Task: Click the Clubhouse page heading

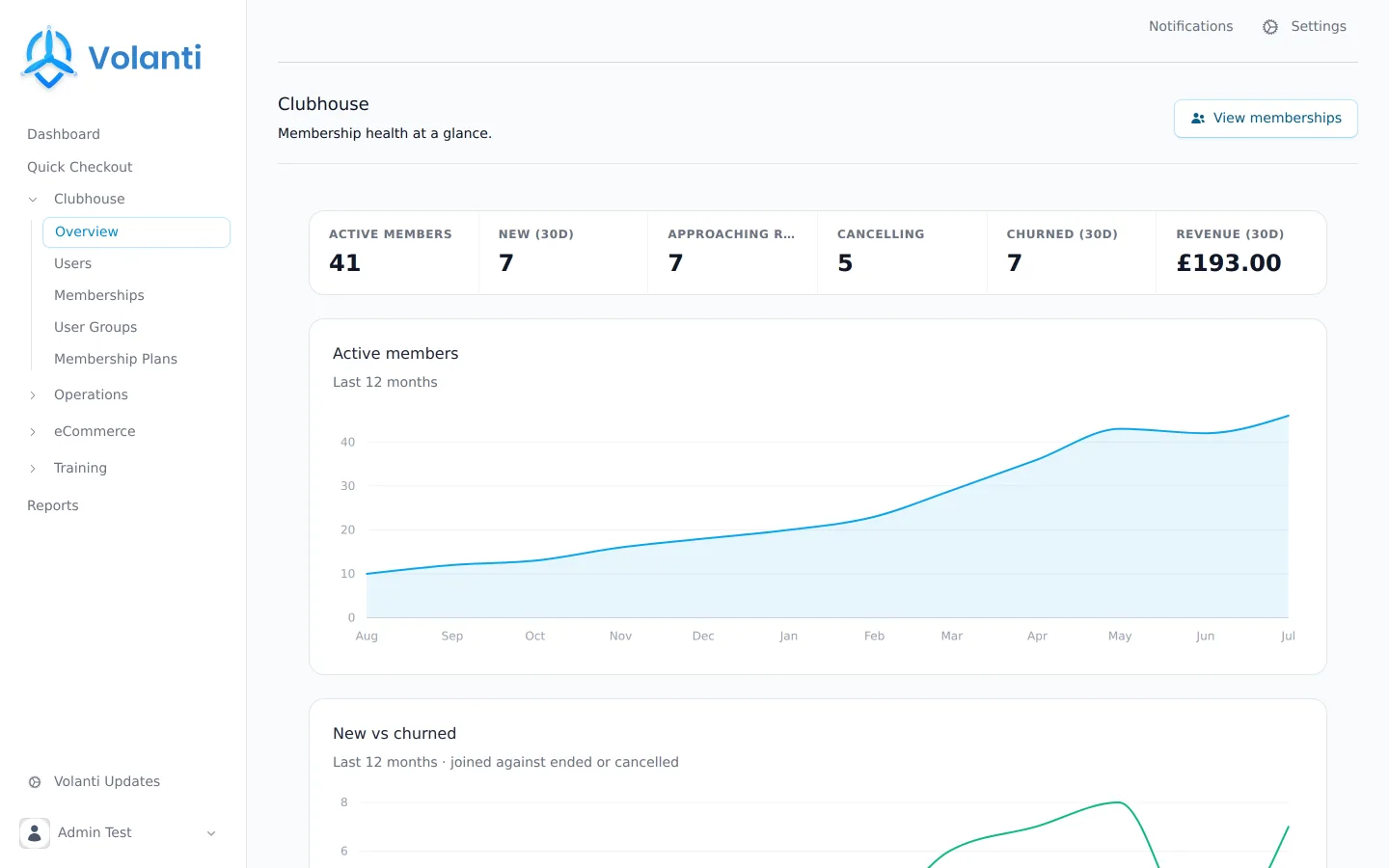Action: pos(323,104)
